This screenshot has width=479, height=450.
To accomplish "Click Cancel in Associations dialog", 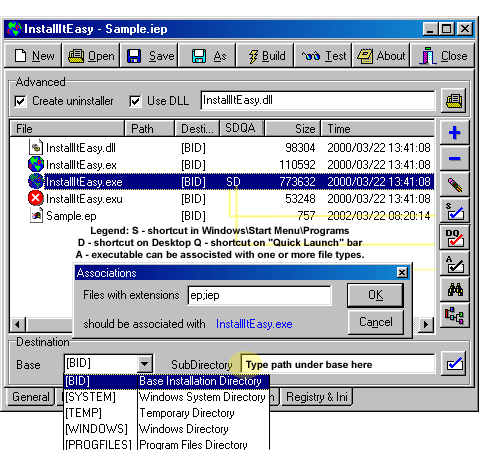I will (375, 322).
